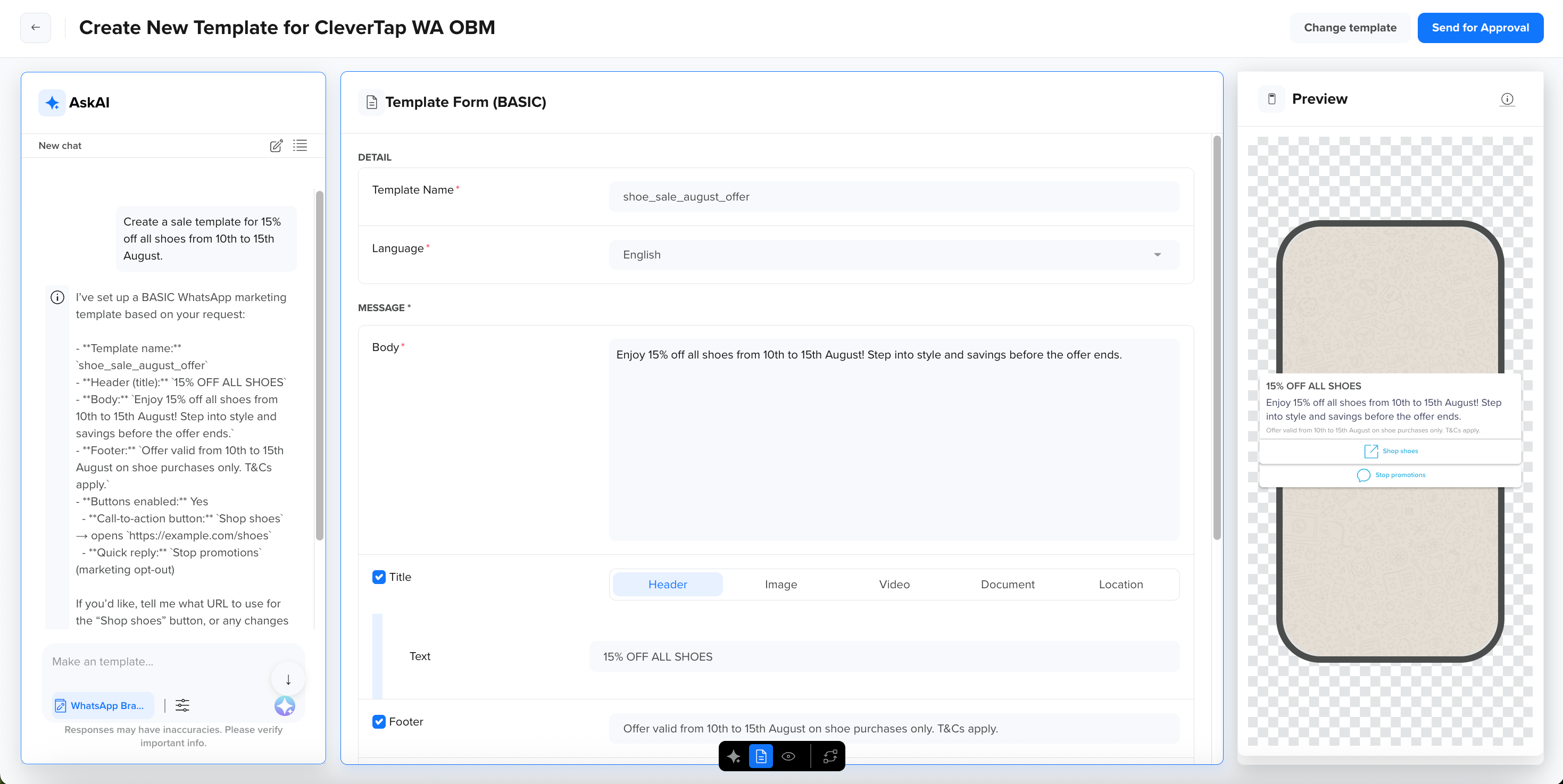Image resolution: width=1563 pixels, height=784 pixels.
Task: Click the AskAI sparkle icon
Action: click(x=52, y=103)
